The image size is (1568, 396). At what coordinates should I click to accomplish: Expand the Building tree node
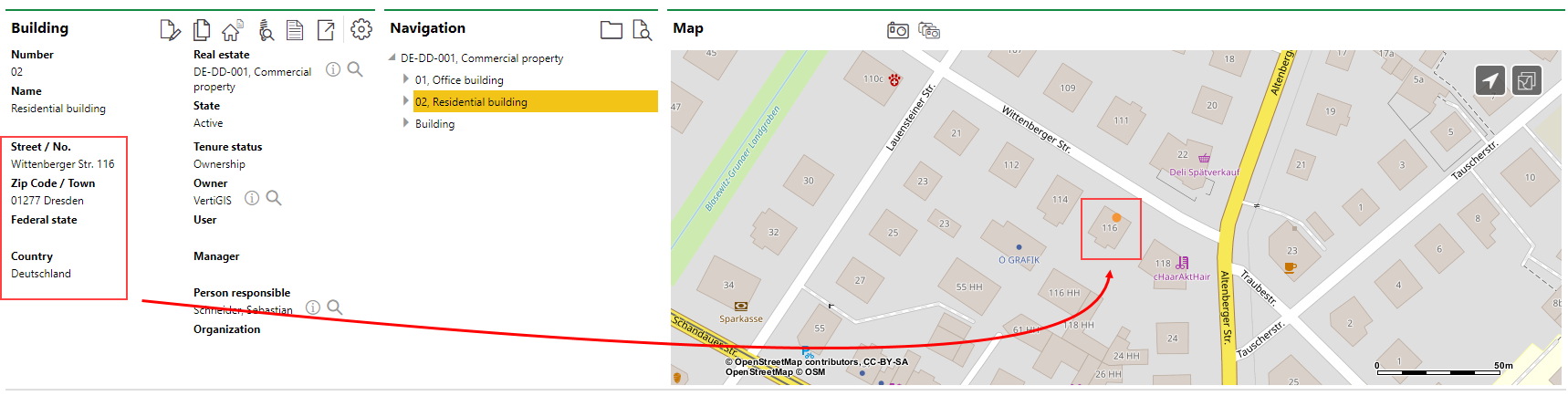pyautogui.click(x=406, y=123)
